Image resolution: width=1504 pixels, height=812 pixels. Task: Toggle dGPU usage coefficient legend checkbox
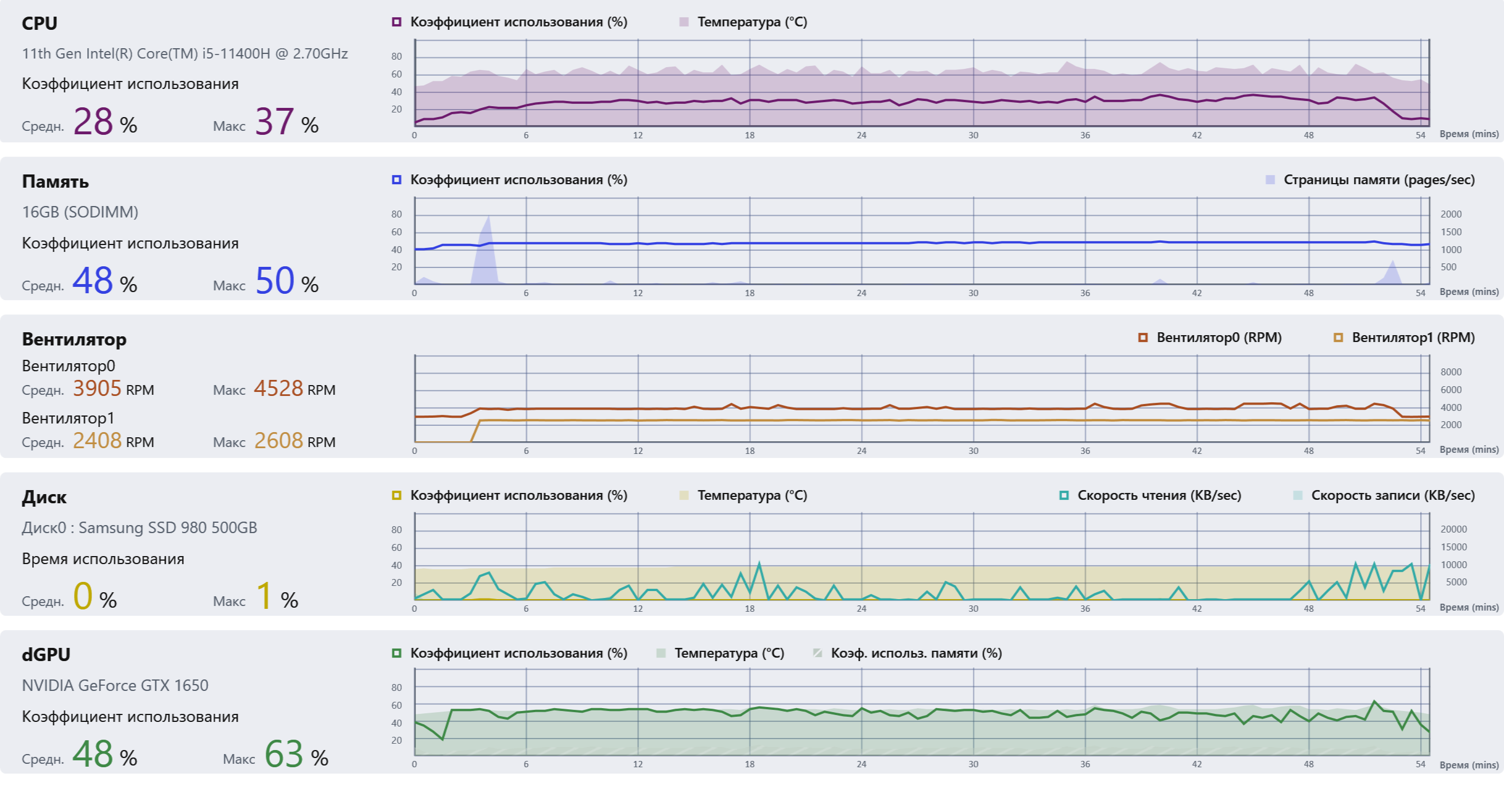point(397,653)
